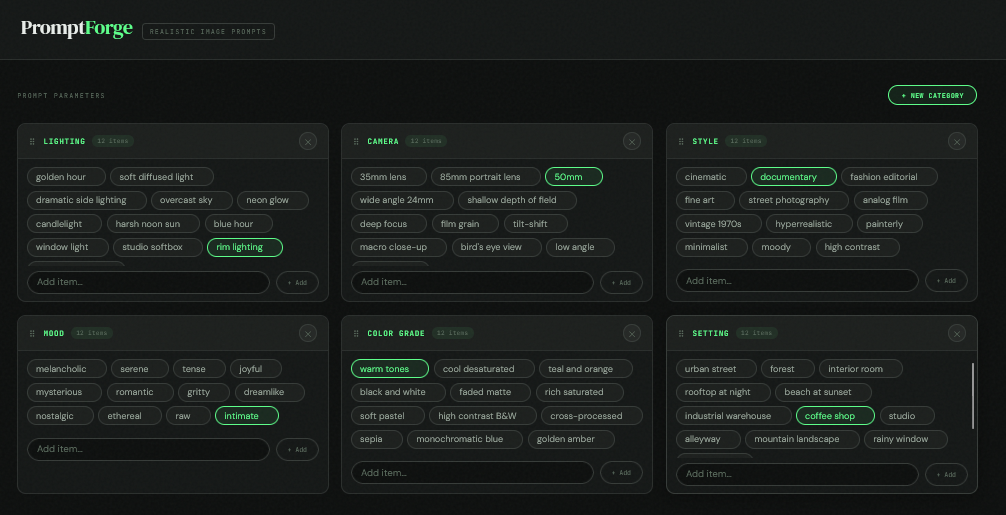Remove the Setting category with its X icon
Viewport: 1006px width, 515px height.
(x=957, y=333)
